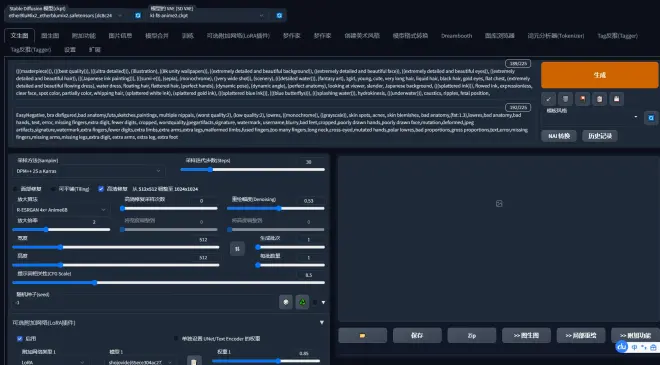The width and height of the screenshot is (660, 365).
Task: Enable the Tiling checkbox
Action: coord(53,189)
